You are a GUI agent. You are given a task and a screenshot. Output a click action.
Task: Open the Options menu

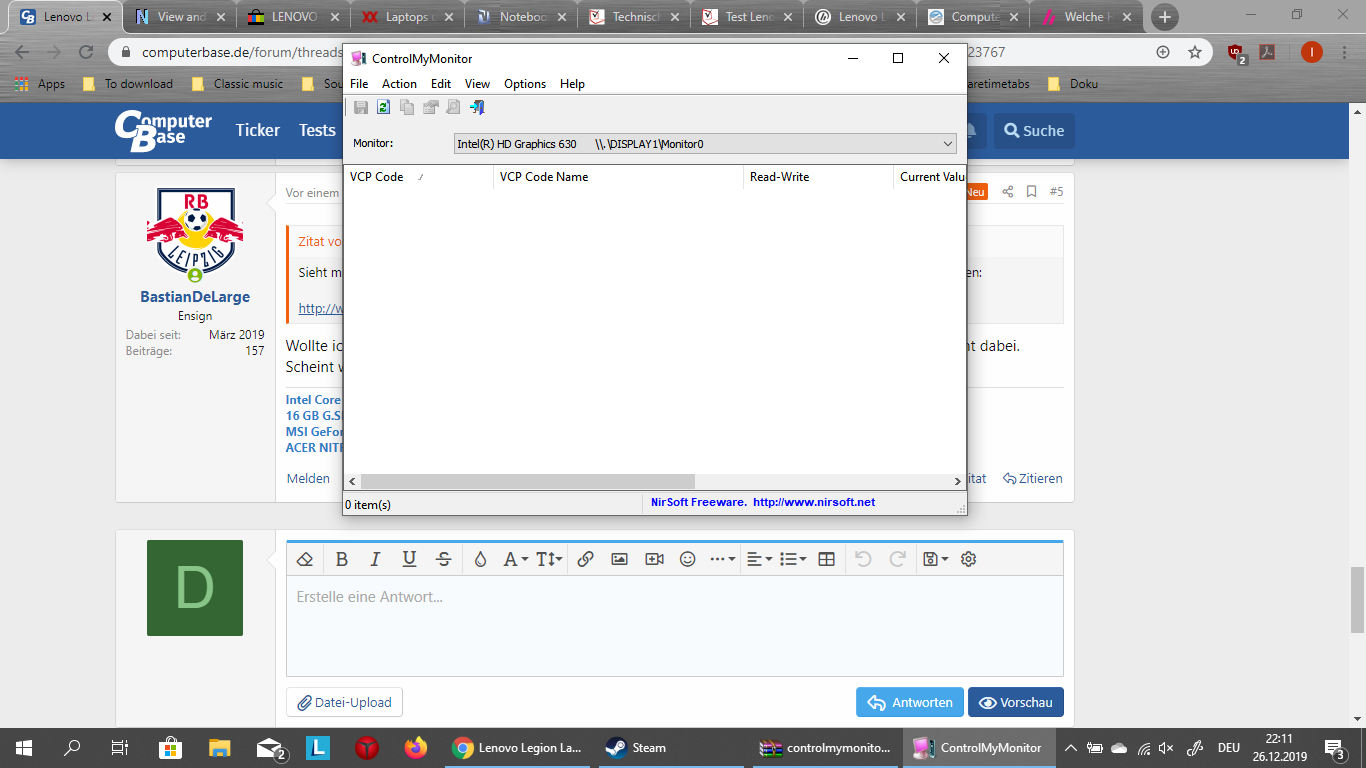click(x=525, y=84)
